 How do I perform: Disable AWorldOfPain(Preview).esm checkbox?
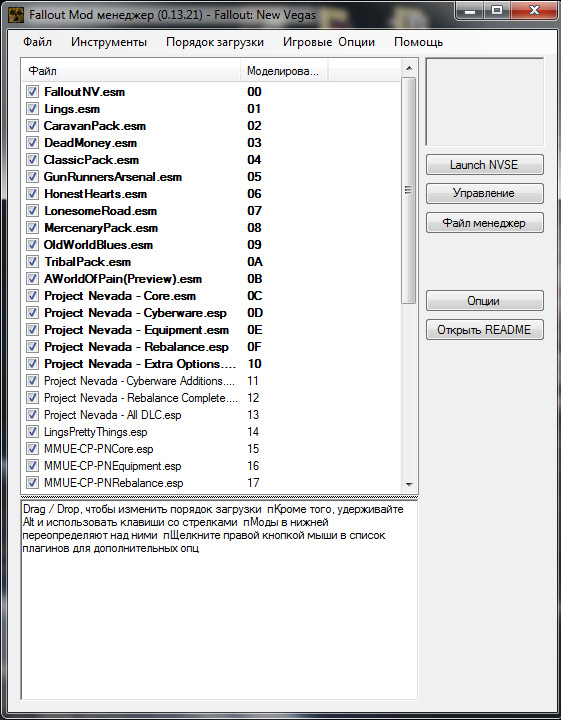32,279
